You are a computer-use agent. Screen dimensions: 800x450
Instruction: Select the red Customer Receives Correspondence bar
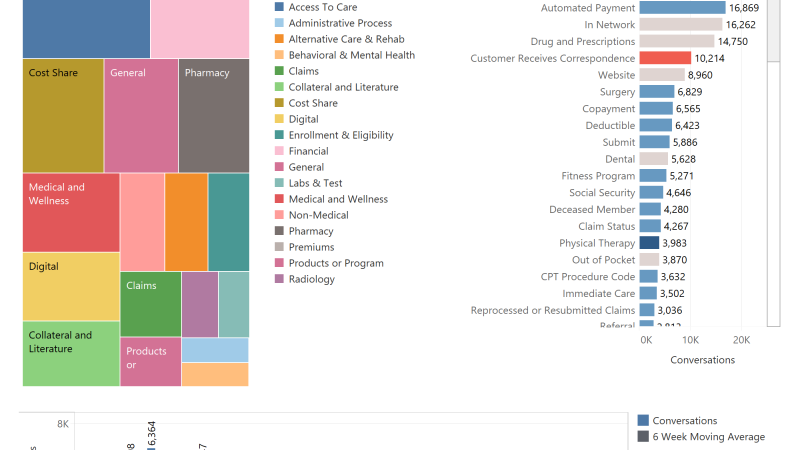tap(665, 58)
